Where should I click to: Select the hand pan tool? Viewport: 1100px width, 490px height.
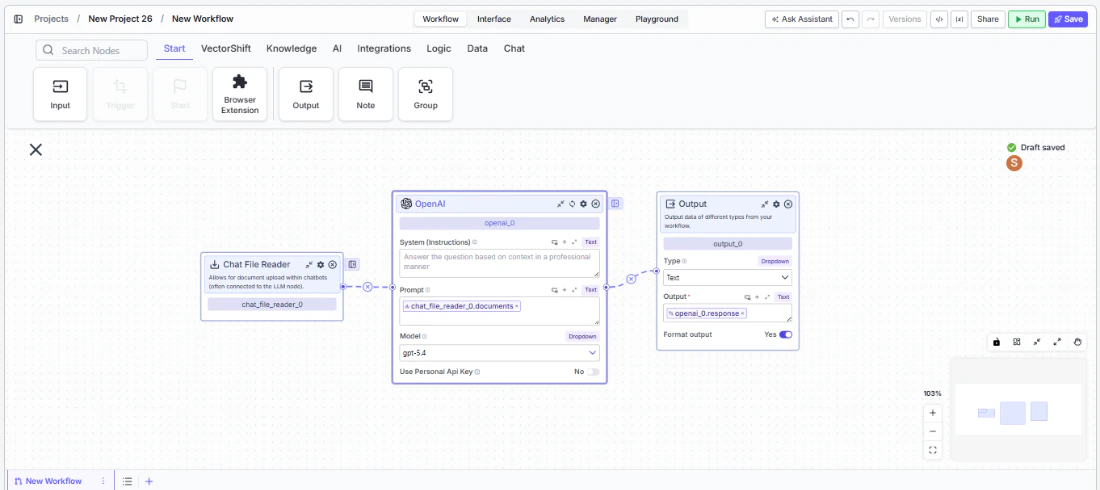tap(1078, 342)
